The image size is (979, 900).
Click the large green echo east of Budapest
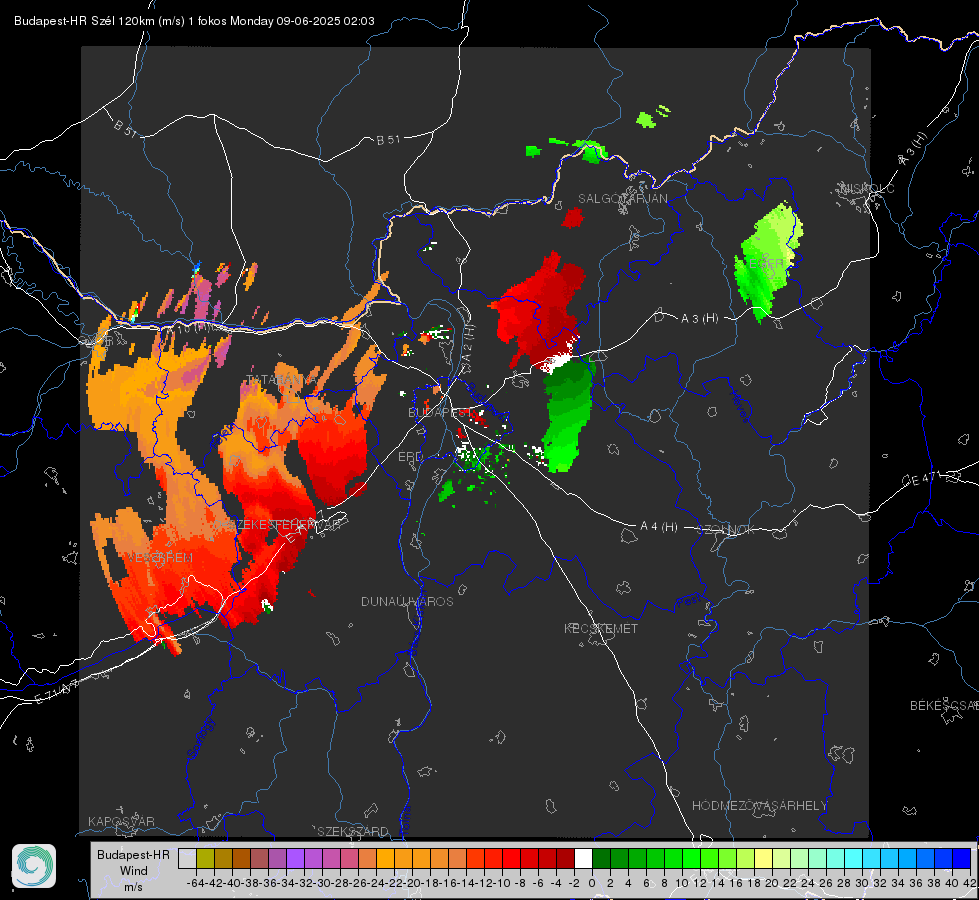[568, 415]
